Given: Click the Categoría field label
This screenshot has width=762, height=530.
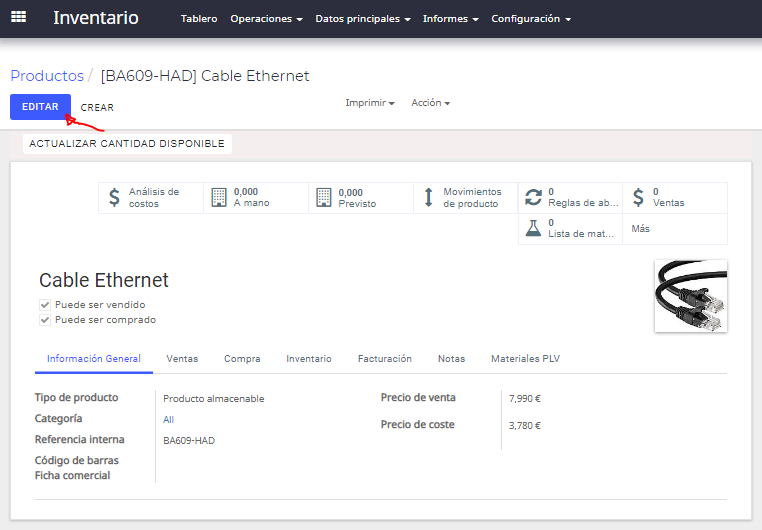Looking at the screenshot, I should [58, 418].
